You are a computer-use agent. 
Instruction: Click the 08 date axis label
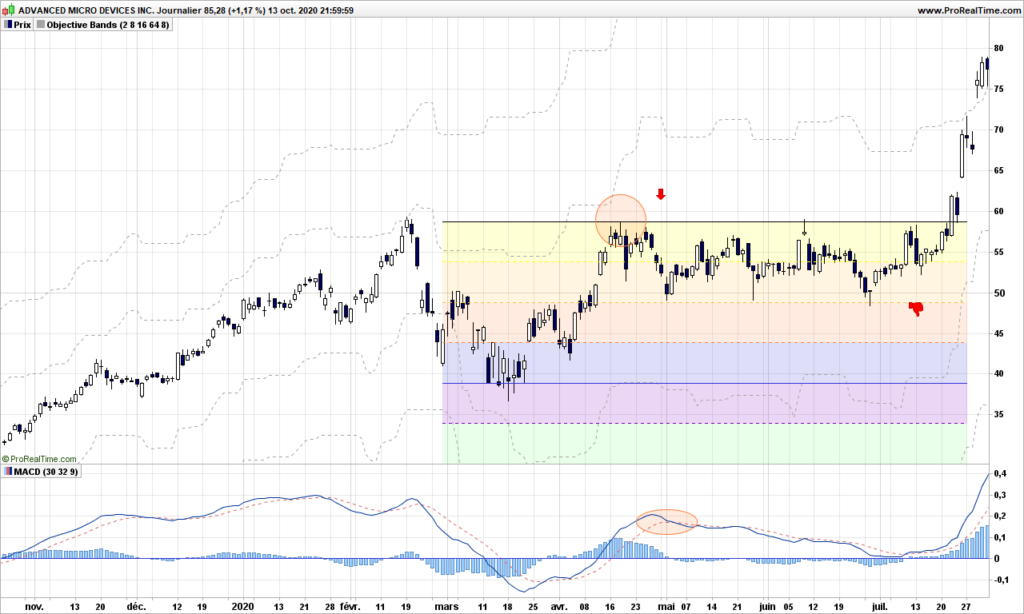coord(584,607)
